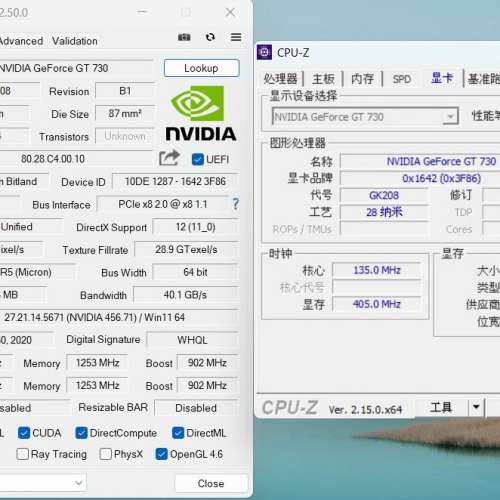500x500 pixels.
Task: Enable the Ray Tracing checkbox
Action: click(22, 454)
